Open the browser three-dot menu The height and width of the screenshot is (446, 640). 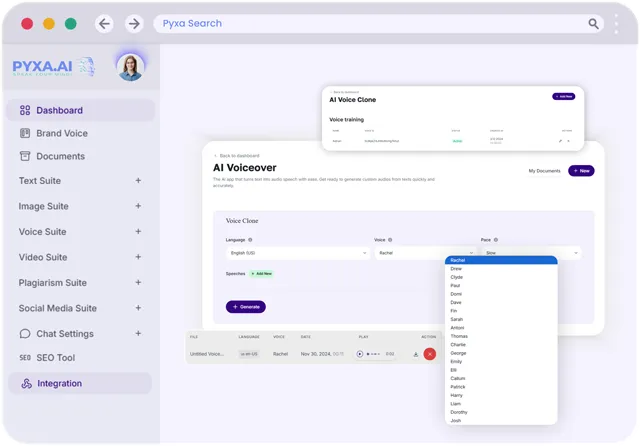tap(616, 24)
